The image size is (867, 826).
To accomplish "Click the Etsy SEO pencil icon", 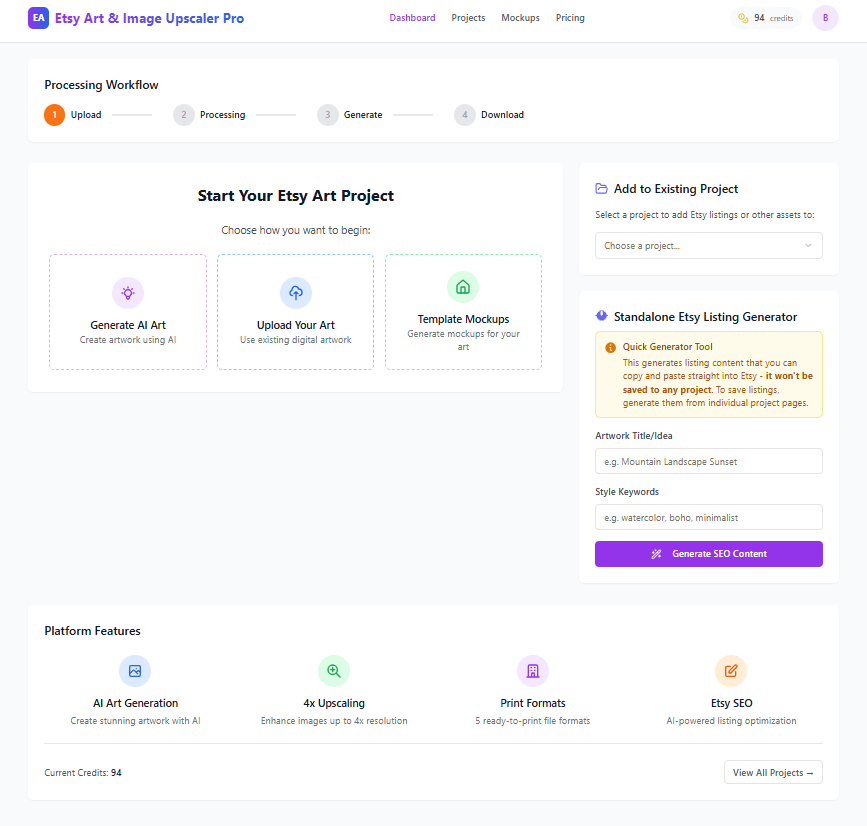I will [731, 671].
